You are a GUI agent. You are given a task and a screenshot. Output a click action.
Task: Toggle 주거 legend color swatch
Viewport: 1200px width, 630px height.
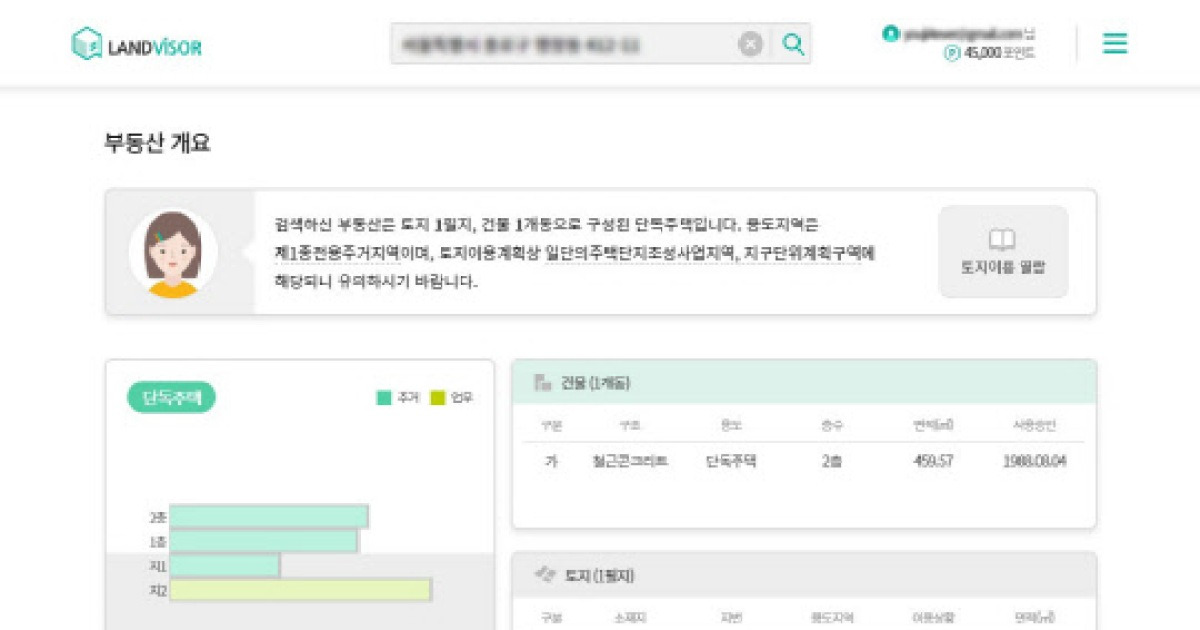click(383, 398)
